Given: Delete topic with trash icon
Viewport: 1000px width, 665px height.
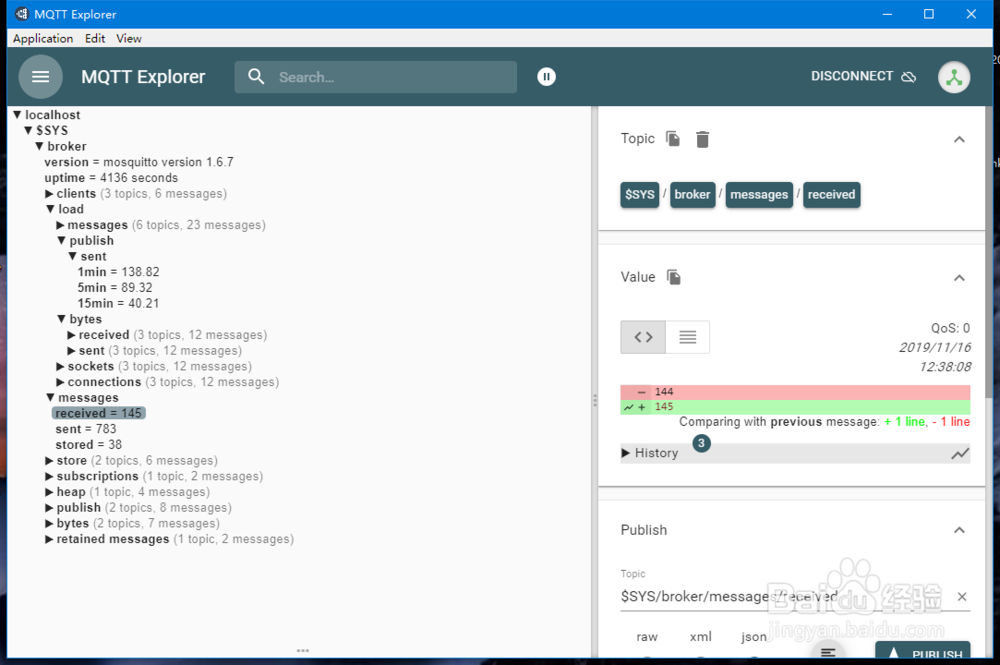Looking at the screenshot, I should [702, 139].
